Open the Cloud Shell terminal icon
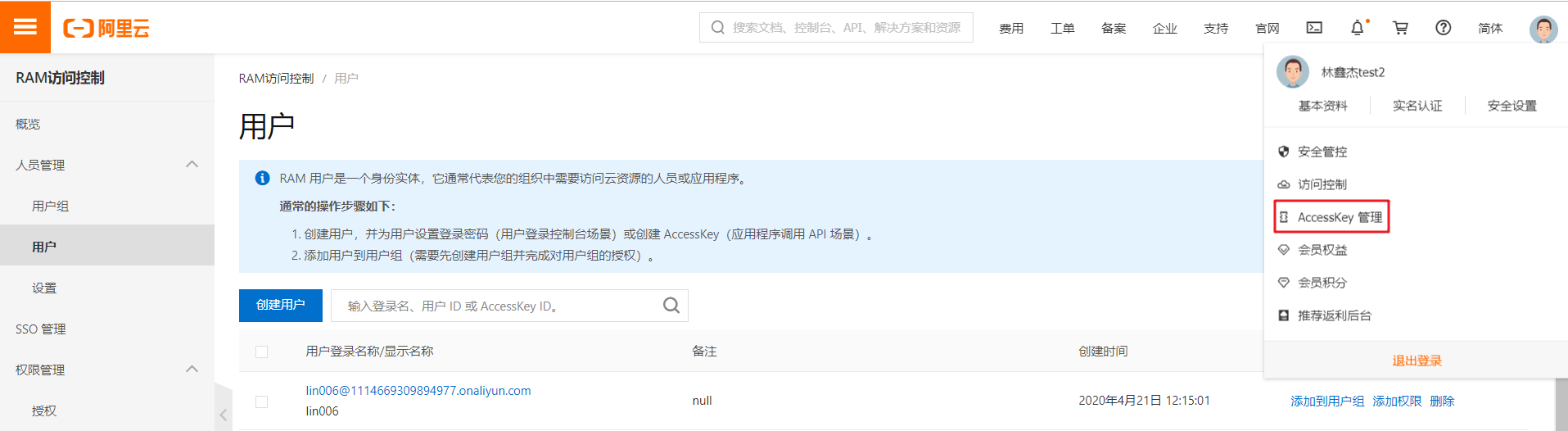The width and height of the screenshot is (1568, 431). (x=1314, y=28)
